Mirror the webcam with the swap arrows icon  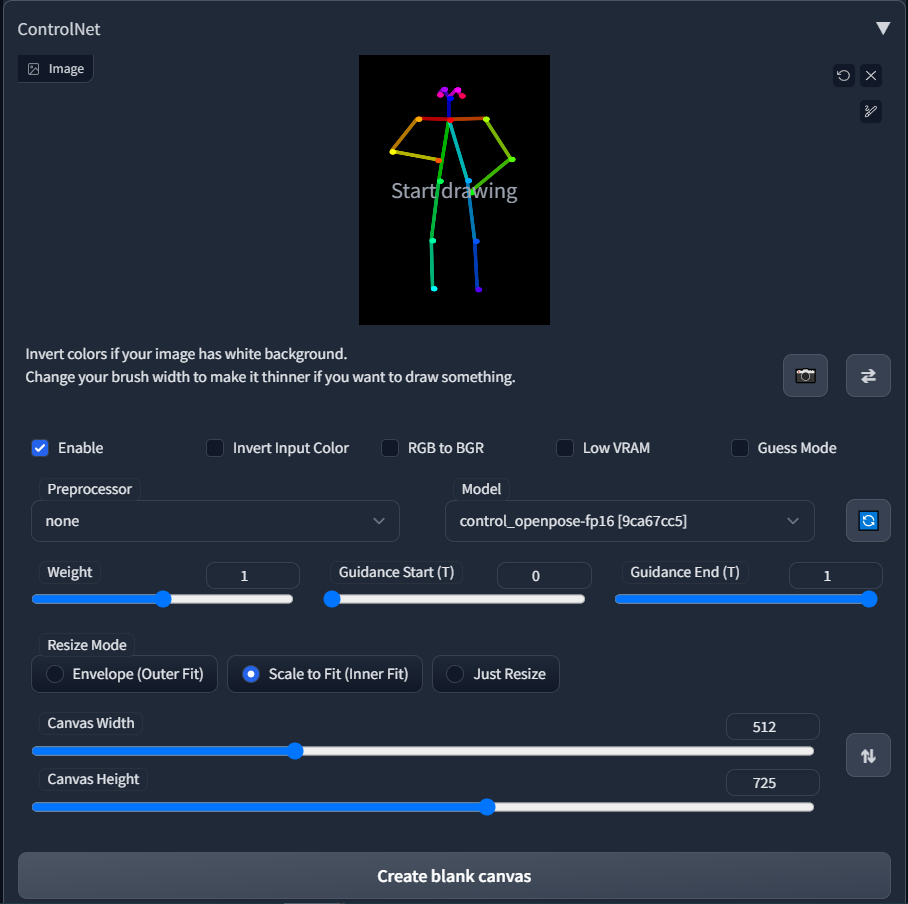[868, 375]
